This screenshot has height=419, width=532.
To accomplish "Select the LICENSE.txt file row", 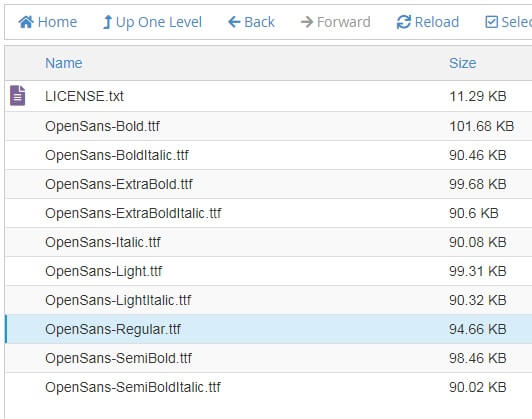I will 269,96.
